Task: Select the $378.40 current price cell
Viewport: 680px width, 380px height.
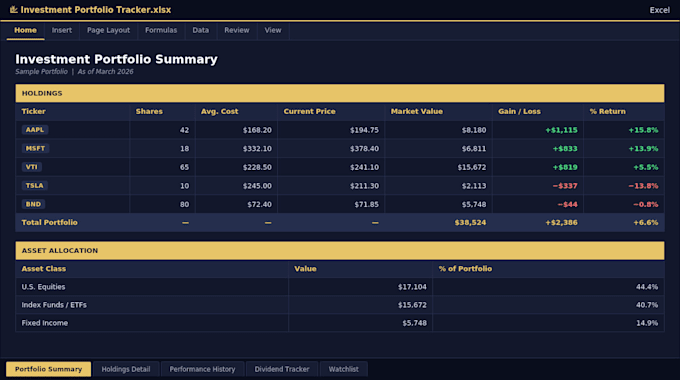Action: click(331, 149)
